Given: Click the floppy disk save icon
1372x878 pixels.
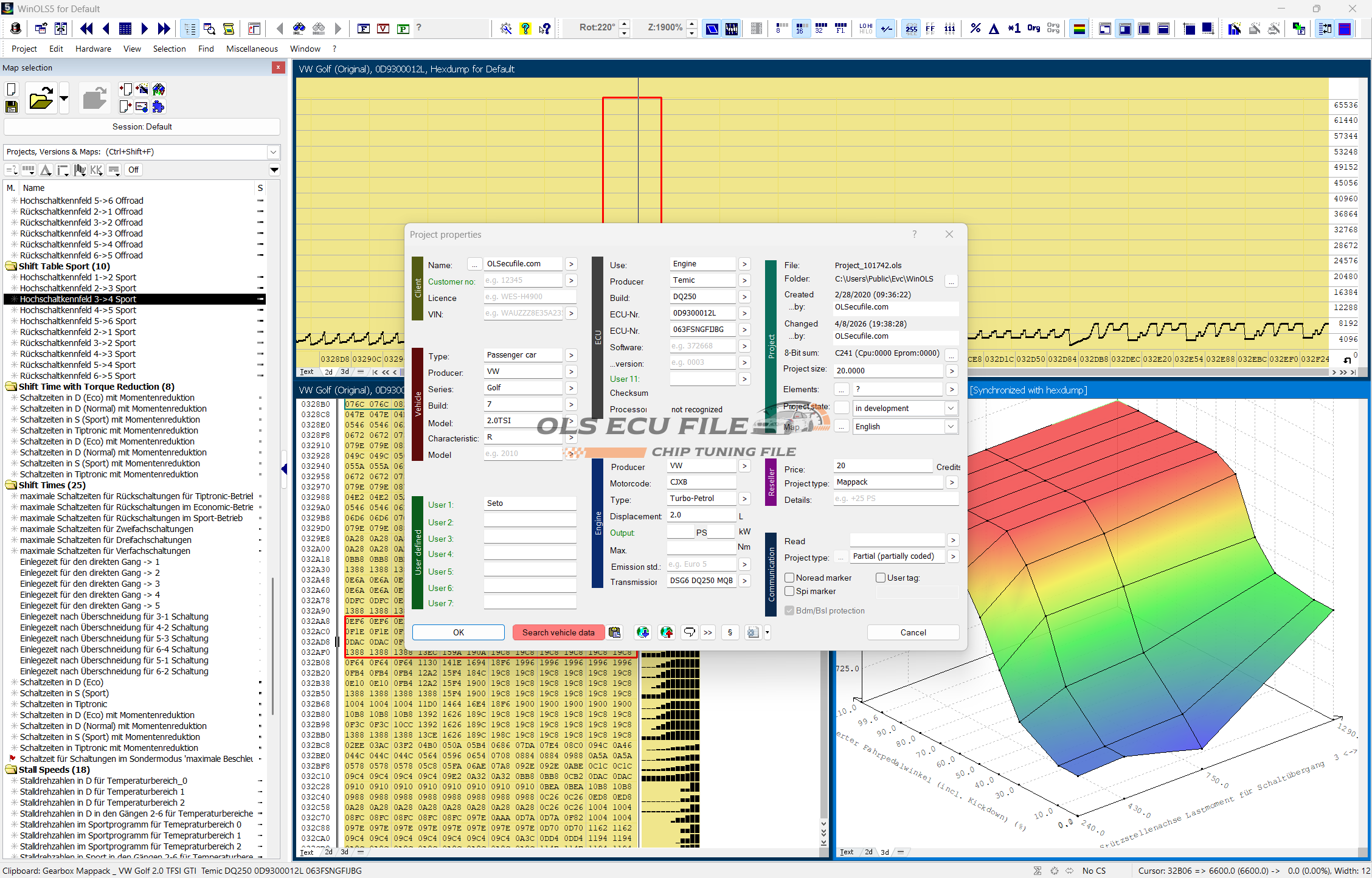Looking at the screenshot, I should point(11,107).
